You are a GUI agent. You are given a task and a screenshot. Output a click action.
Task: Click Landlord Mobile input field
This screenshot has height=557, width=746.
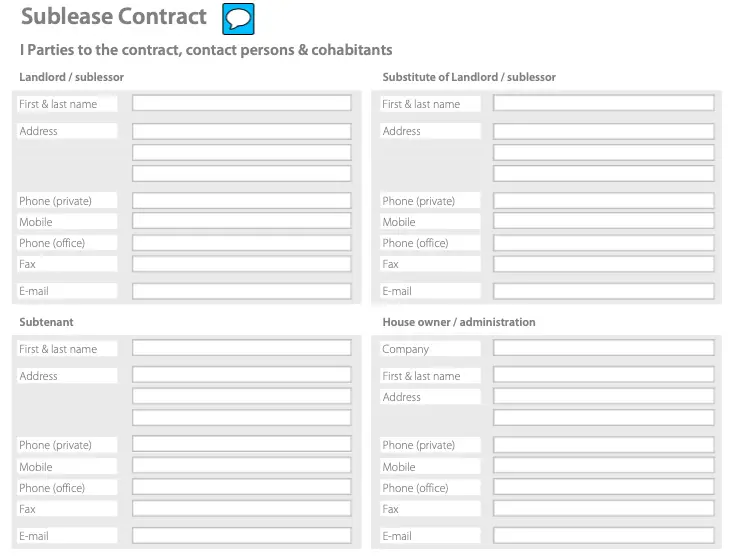[x=242, y=221]
